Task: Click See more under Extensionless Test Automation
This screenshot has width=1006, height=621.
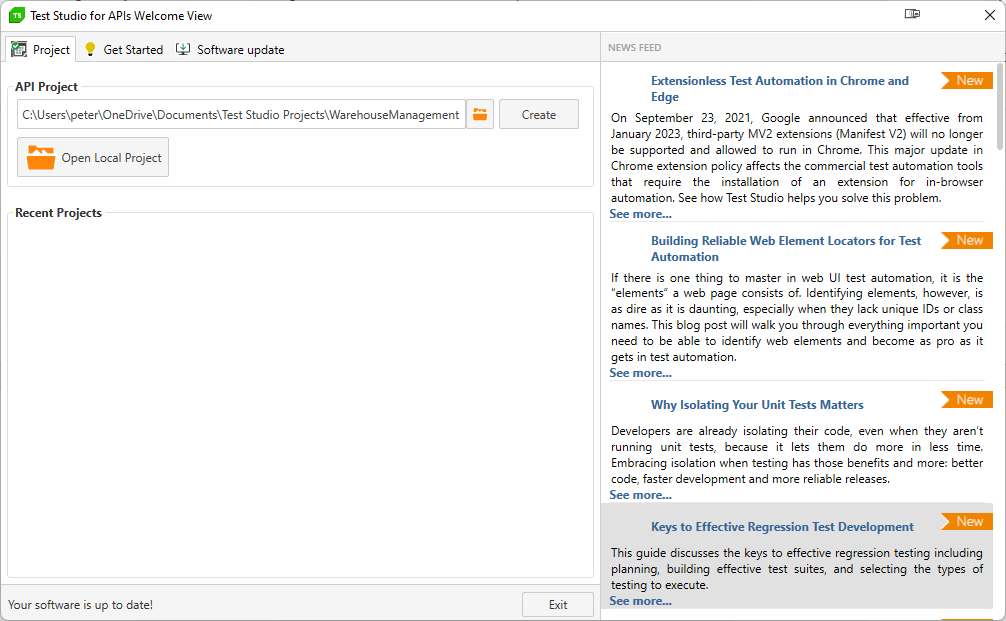Action: point(640,214)
